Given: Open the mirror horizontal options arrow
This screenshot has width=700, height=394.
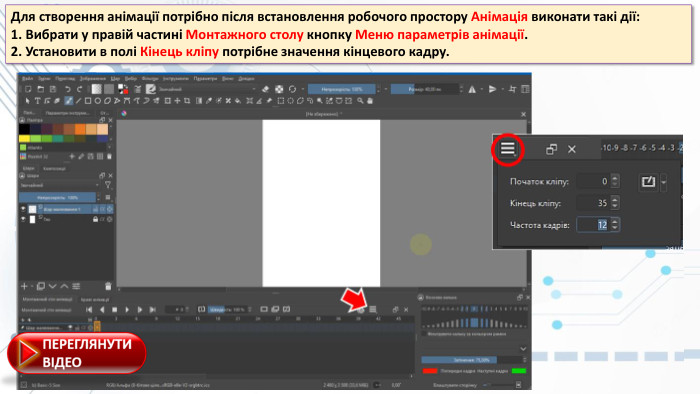Looking at the screenshot, I should click(x=482, y=89).
